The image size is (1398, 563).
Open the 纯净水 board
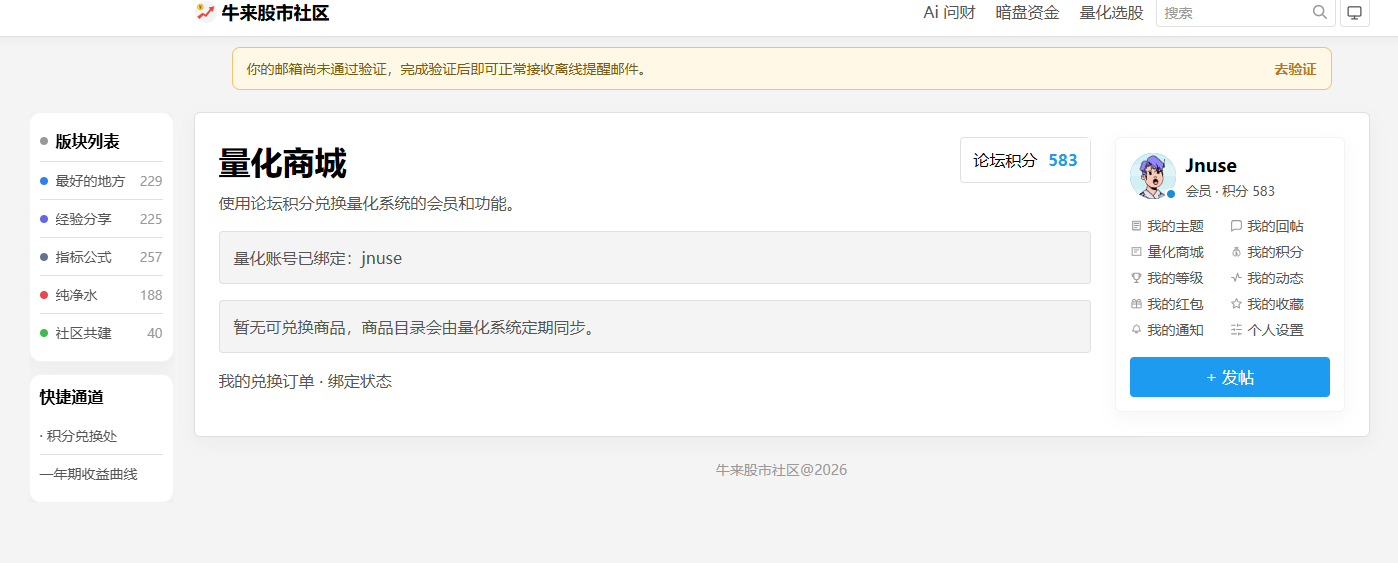[77, 295]
